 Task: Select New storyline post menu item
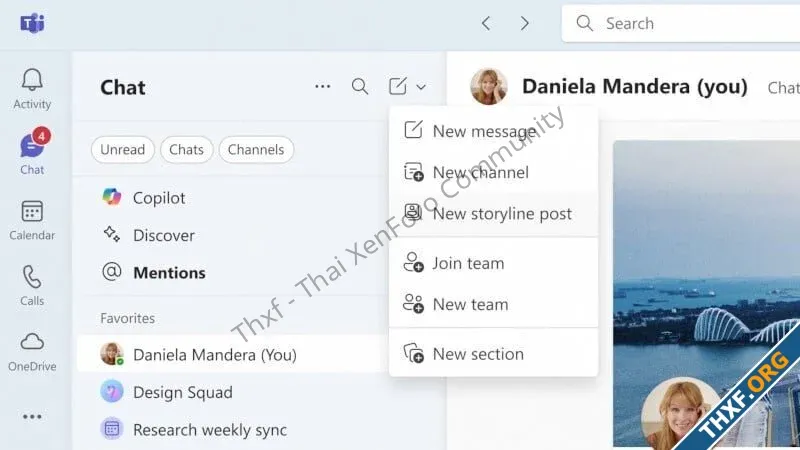coord(493,214)
